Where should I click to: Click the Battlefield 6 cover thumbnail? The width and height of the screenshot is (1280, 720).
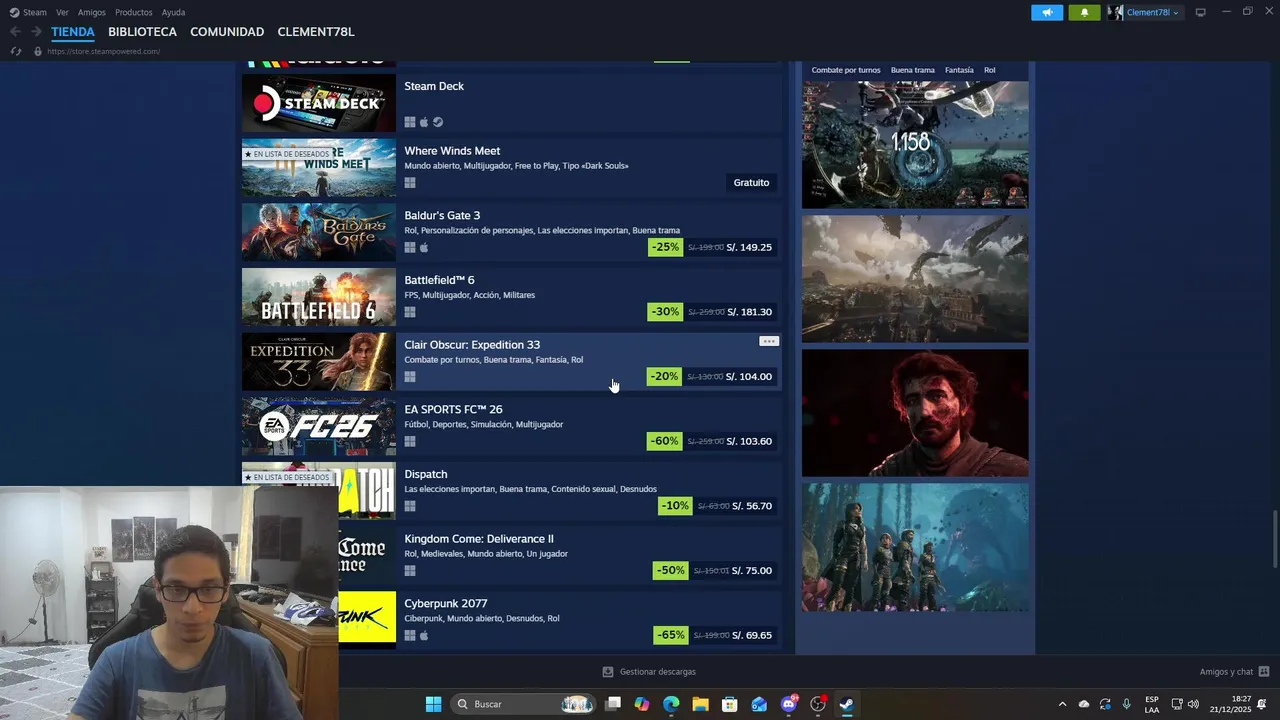[x=319, y=297]
